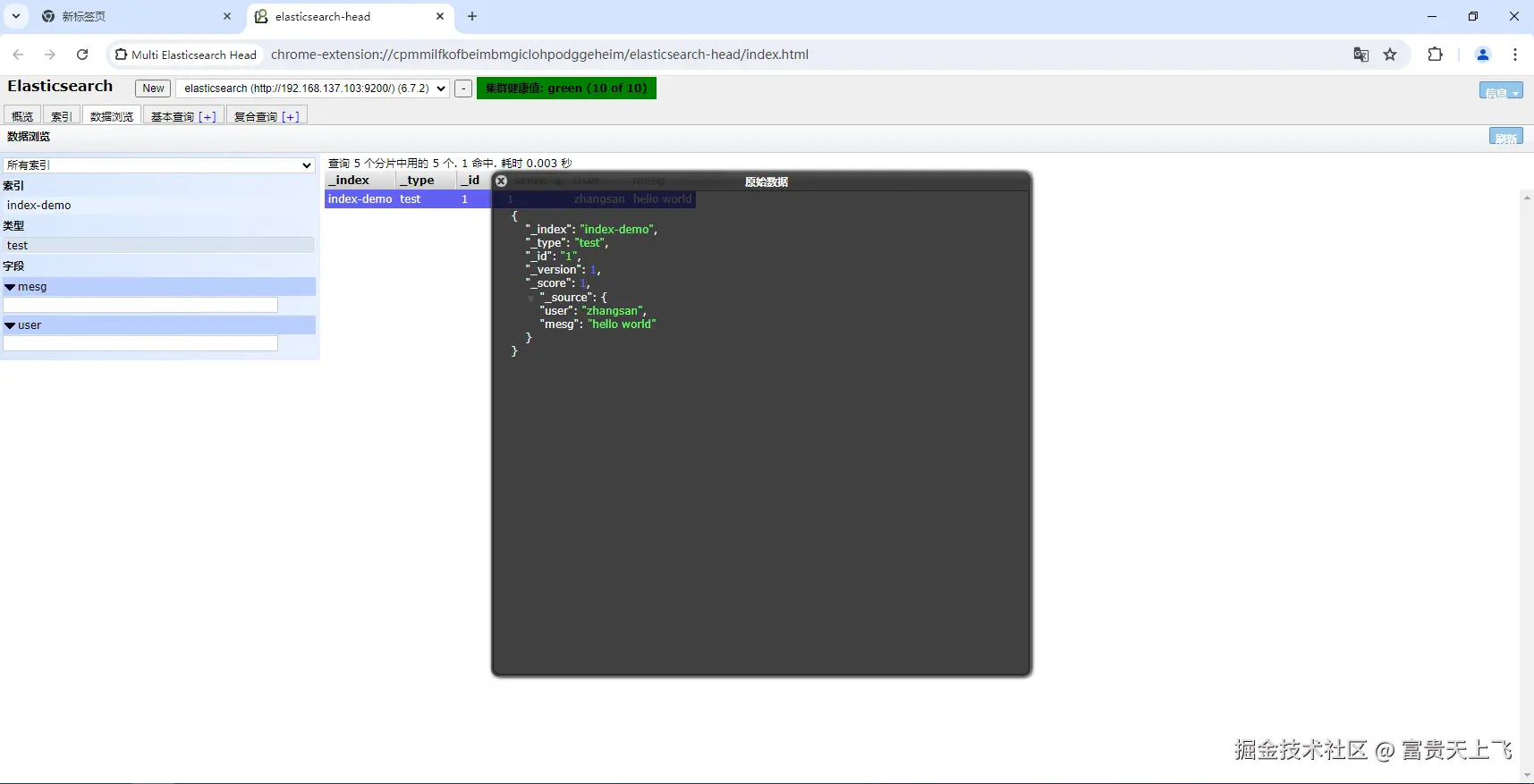Add a new 复合查询 tab with [+]

(291, 116)
